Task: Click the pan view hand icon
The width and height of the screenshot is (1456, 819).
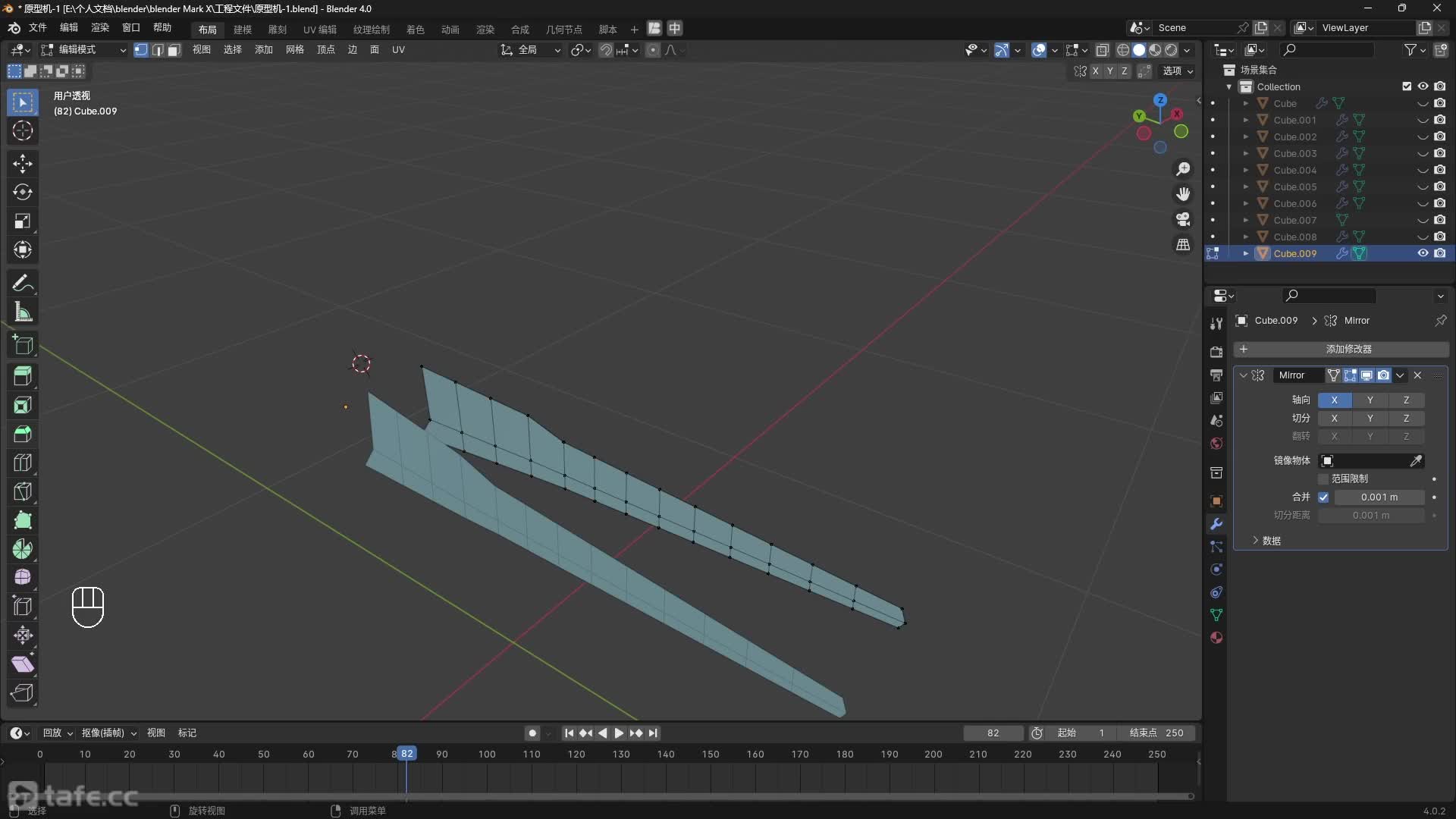Action: coord(1183,194)
